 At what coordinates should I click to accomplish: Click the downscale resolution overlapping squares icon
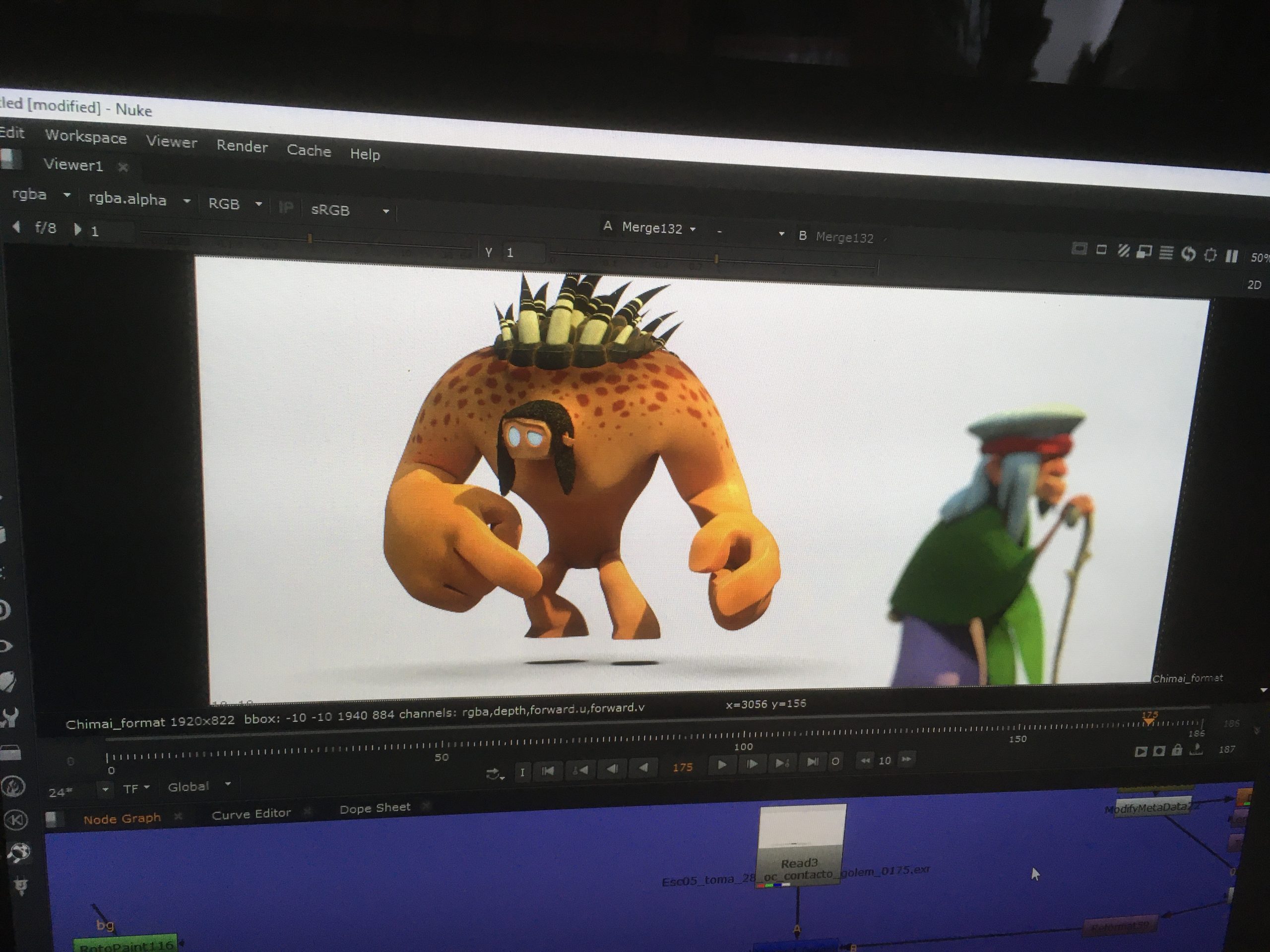click(x=1143, y=252)
